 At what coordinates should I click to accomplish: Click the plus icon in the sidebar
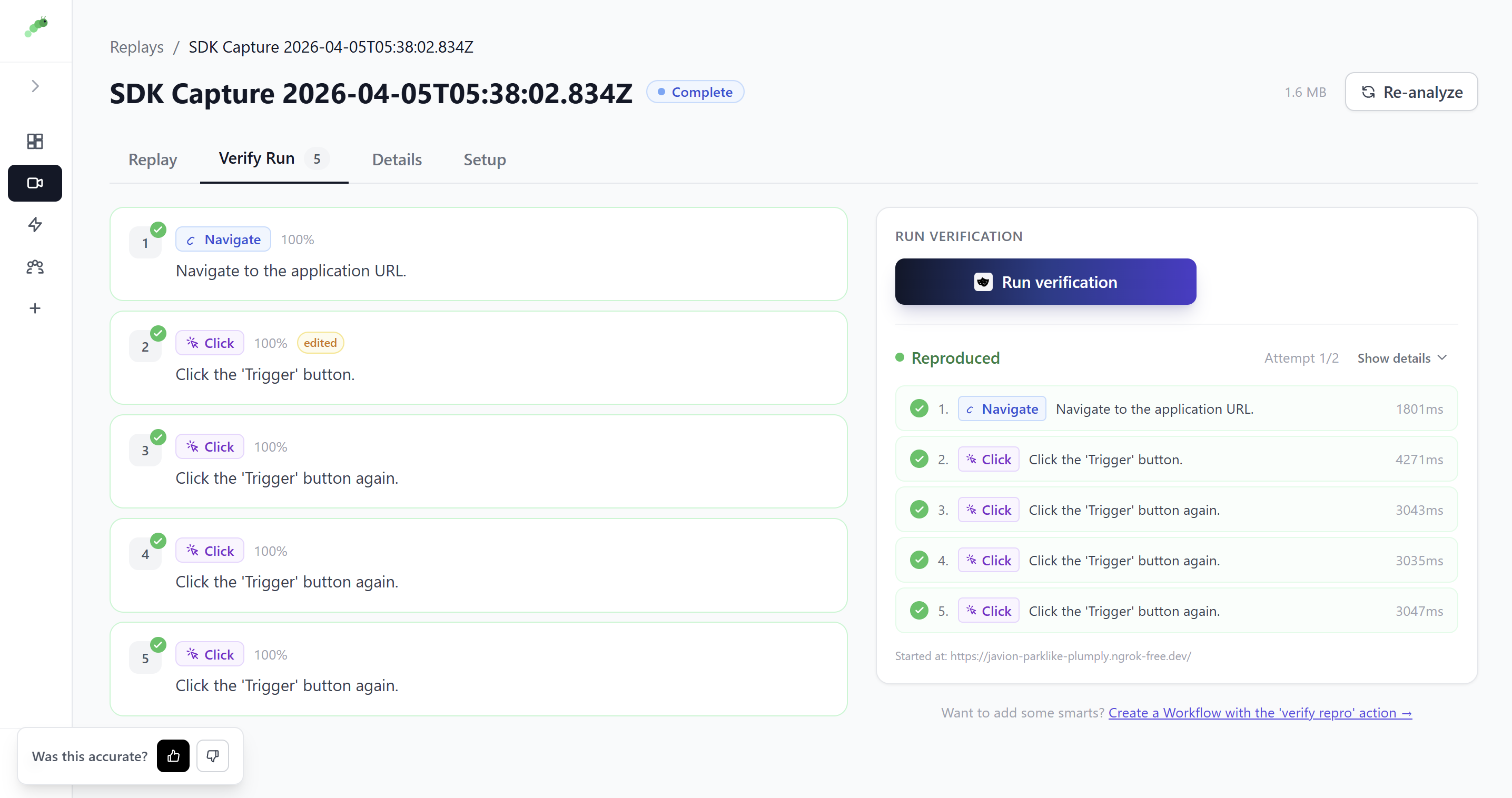[35, 308]
